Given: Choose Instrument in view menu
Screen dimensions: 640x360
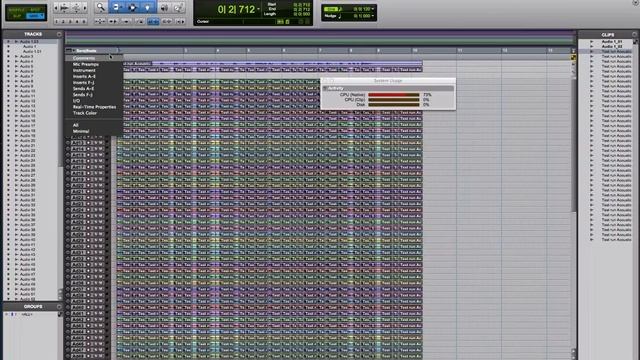Looking at the screenshot, I should (x=84, y=70).
